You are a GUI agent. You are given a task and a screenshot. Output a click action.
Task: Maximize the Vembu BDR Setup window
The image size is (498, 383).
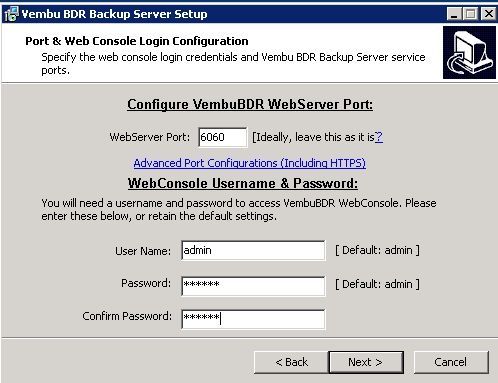pos(470,14)
